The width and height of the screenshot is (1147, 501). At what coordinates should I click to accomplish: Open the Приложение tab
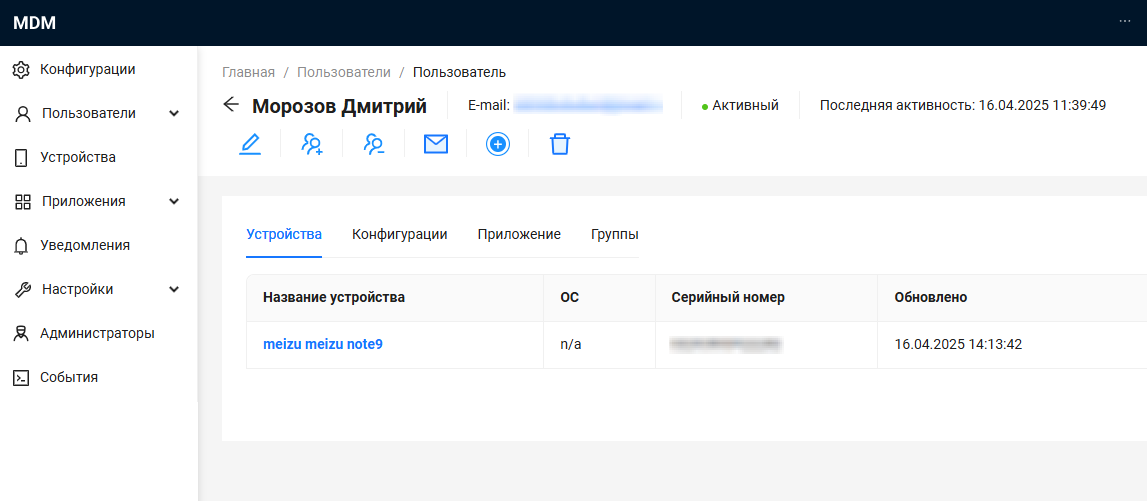pyautogui.click(x=519, y=234)
